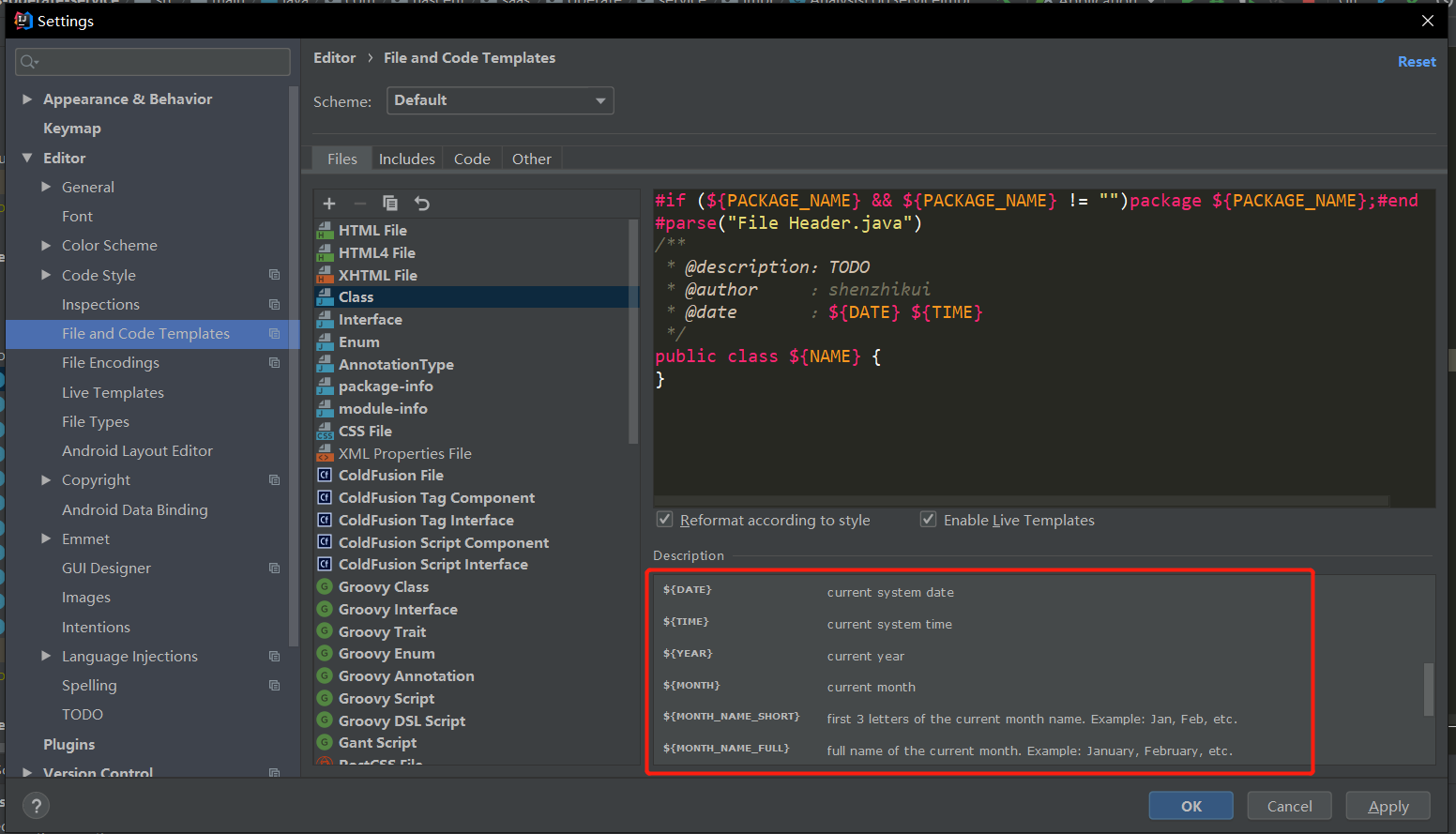Click the OK button

(1191, 806)
